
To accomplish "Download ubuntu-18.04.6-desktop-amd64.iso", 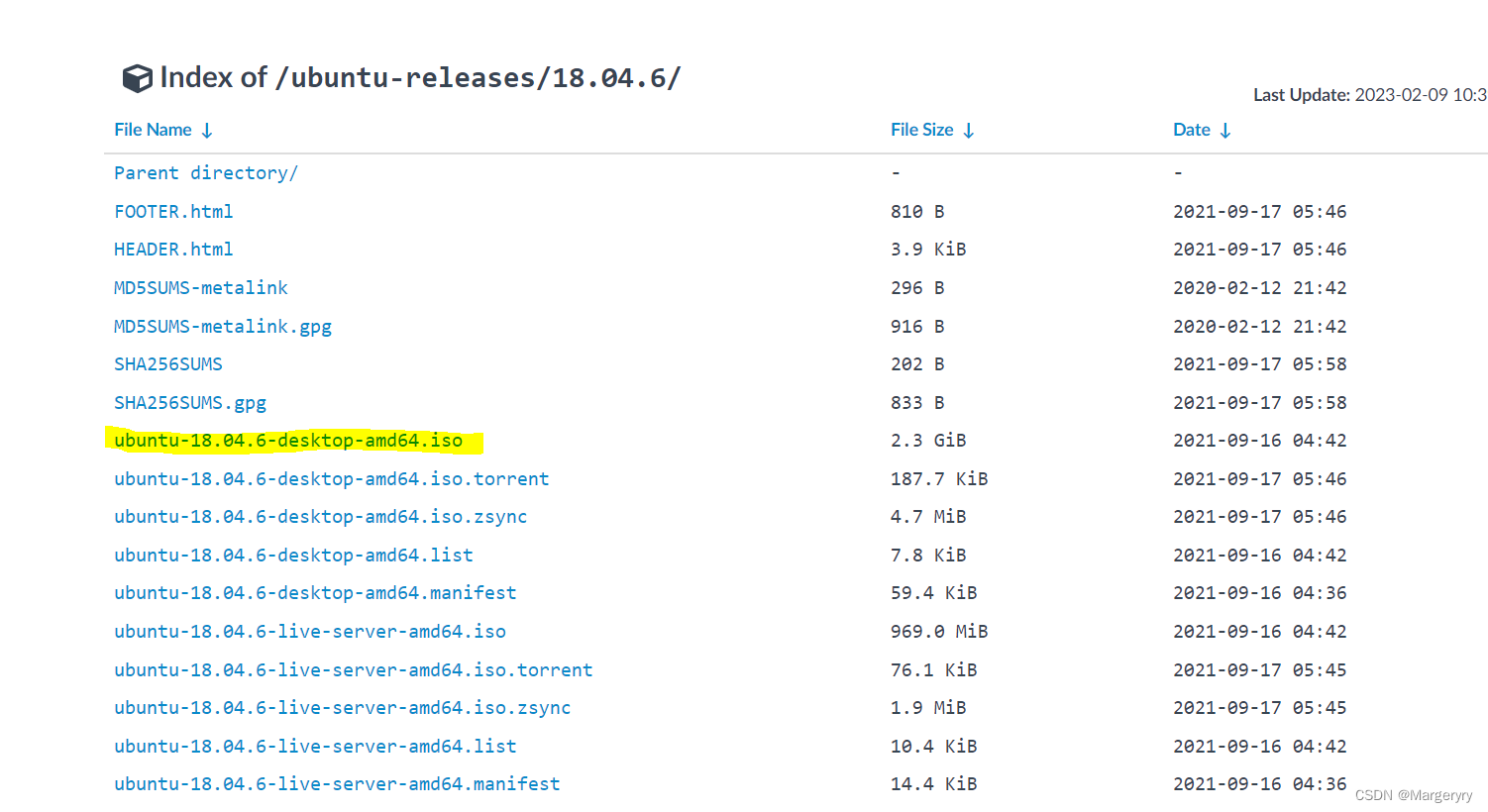I will (x=288, y=441).
